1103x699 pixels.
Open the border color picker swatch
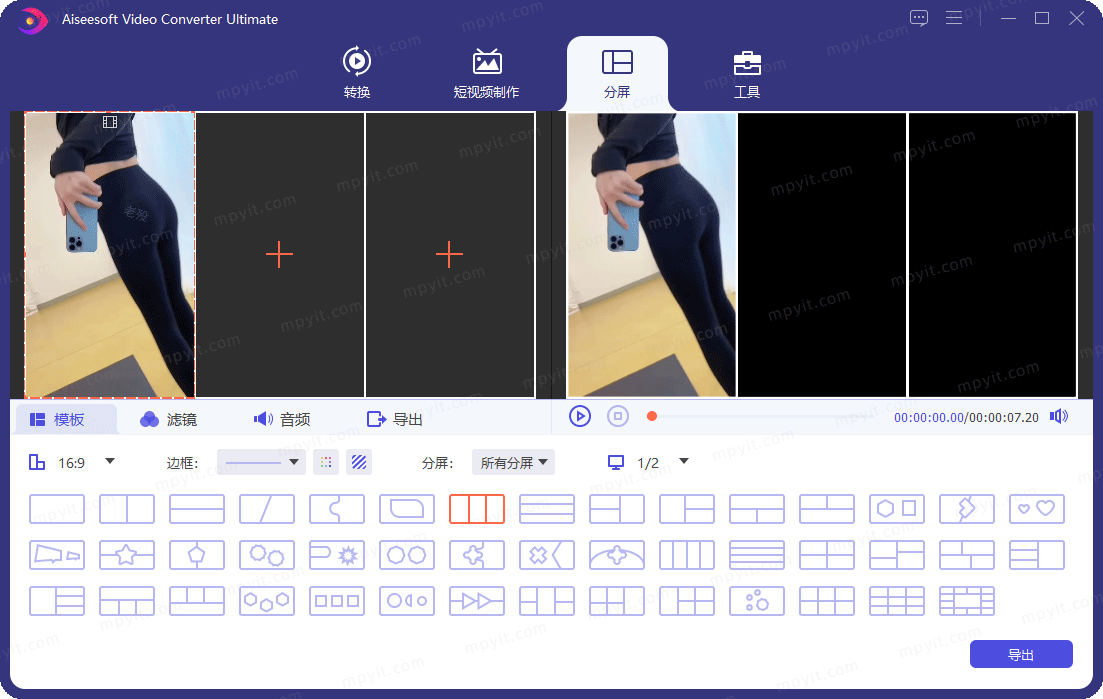pyautogui.click(x=326, y=462)
